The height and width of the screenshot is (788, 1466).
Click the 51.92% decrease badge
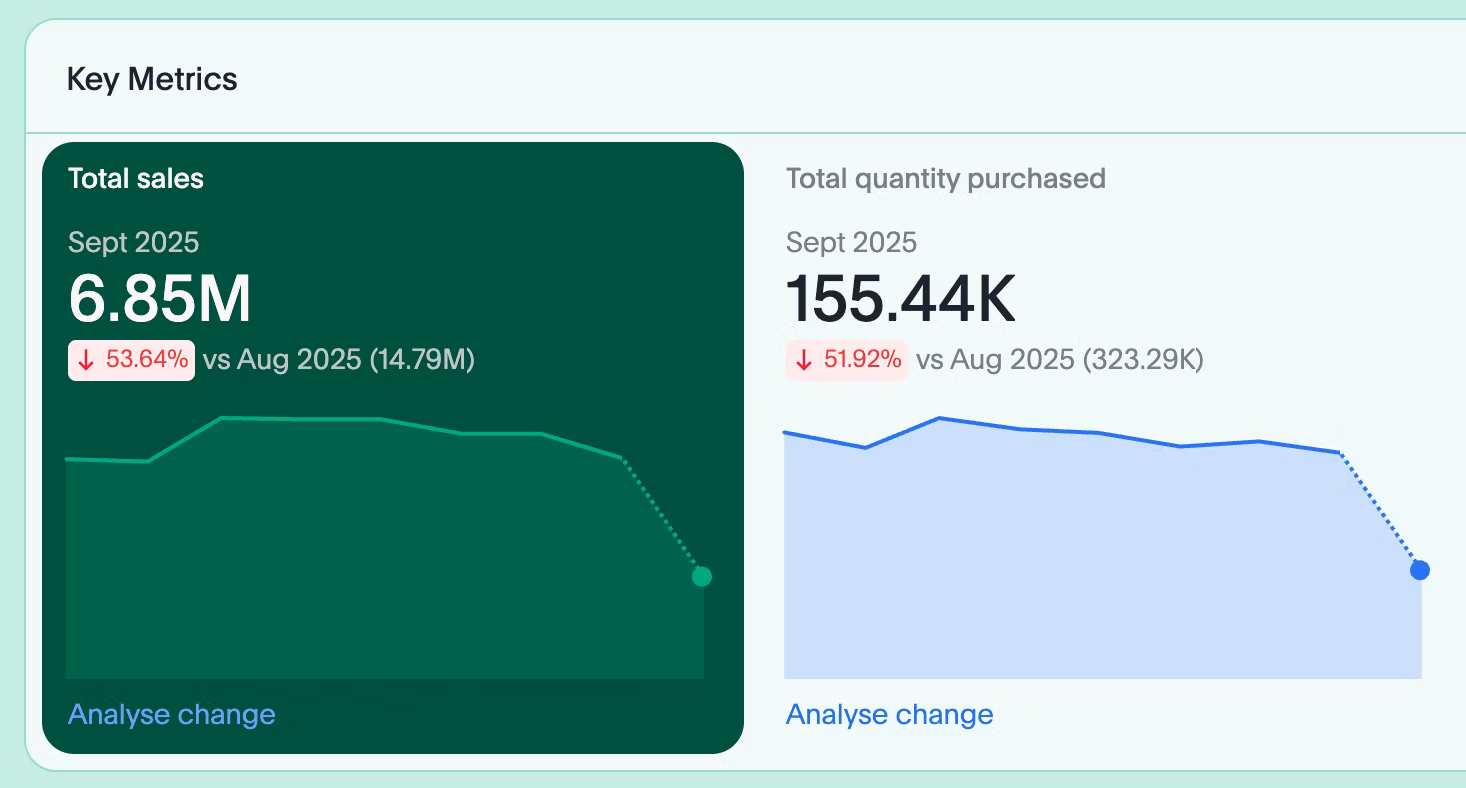848,361
